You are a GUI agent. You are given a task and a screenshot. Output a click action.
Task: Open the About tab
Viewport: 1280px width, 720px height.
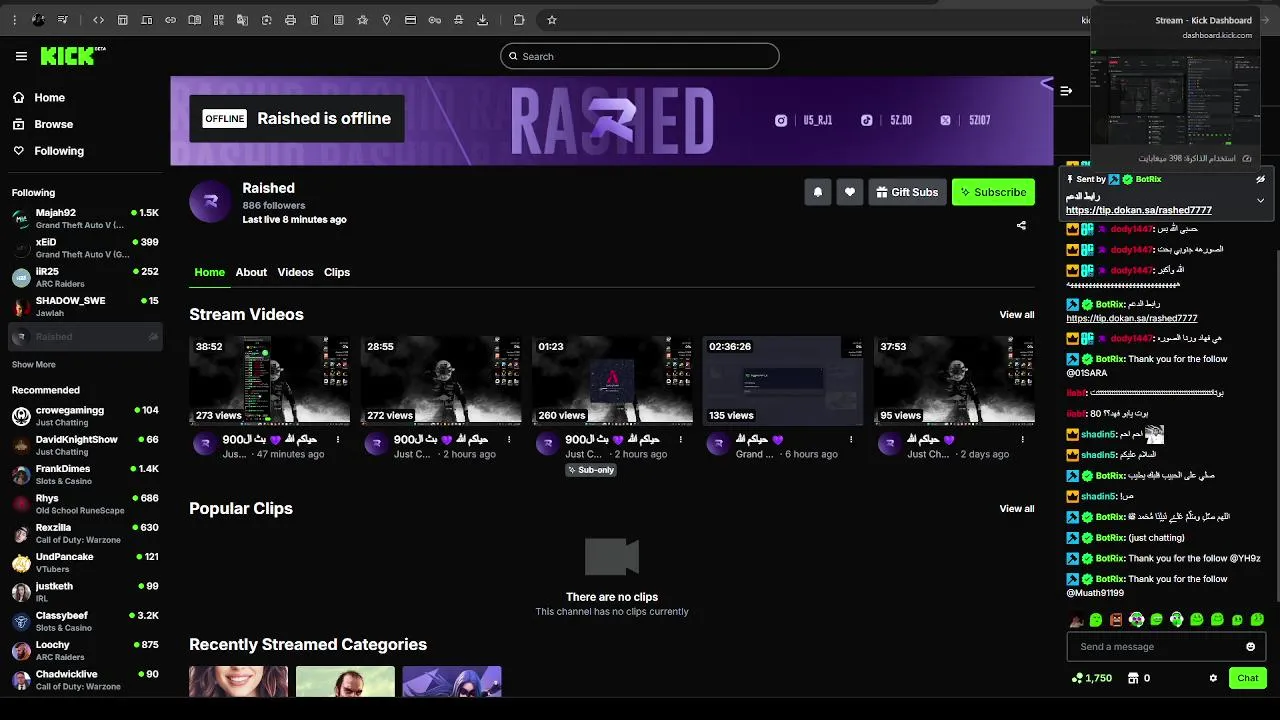[251, 272]
